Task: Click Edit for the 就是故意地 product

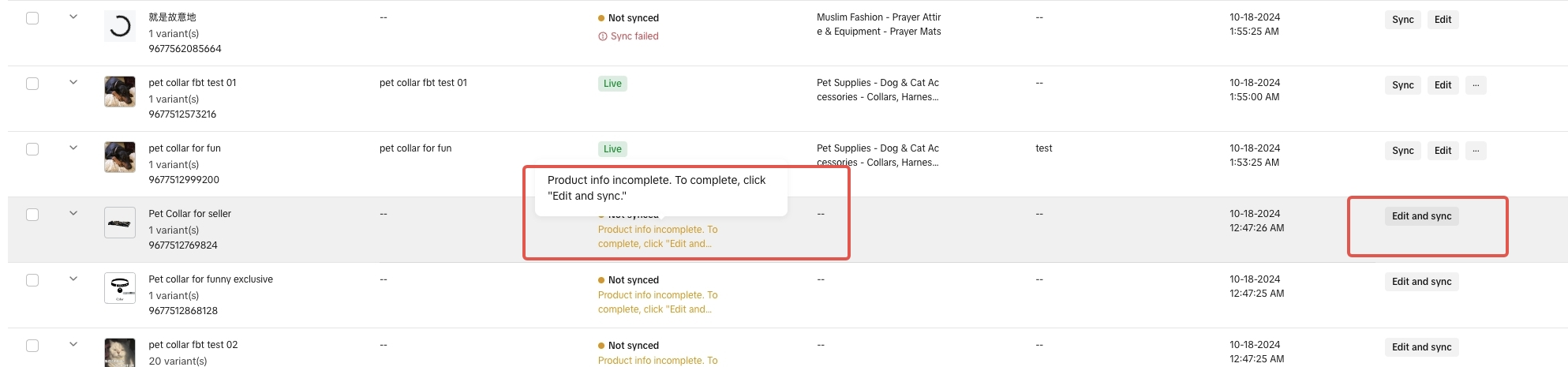Action: pyautogui.click(x=1443, y=20)
